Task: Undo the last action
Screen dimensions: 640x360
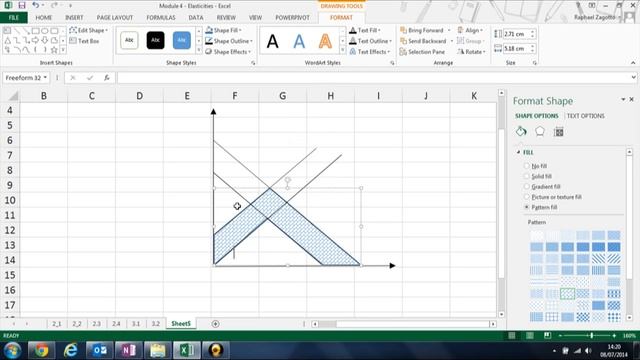Action: point(36,5)
